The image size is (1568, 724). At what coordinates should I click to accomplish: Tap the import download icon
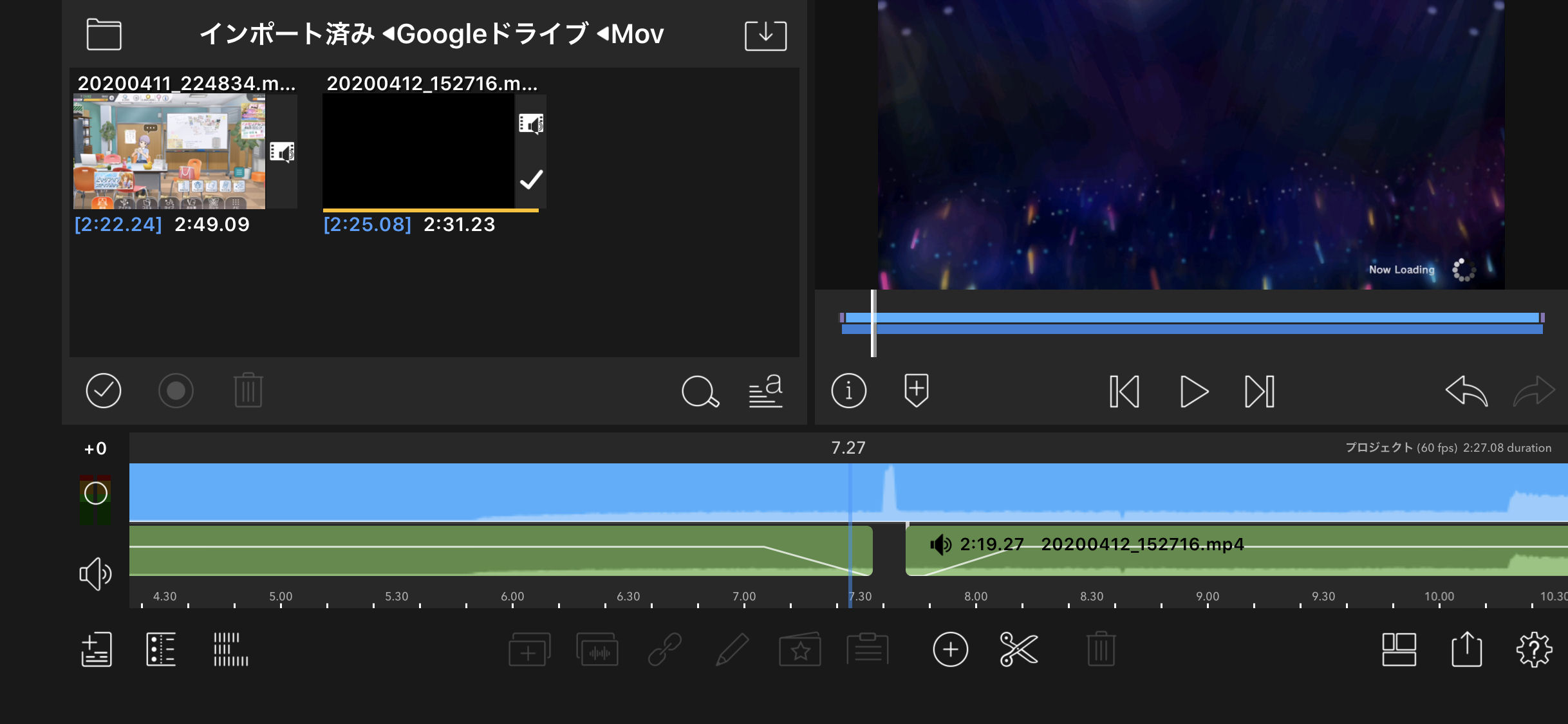point(765,35)
